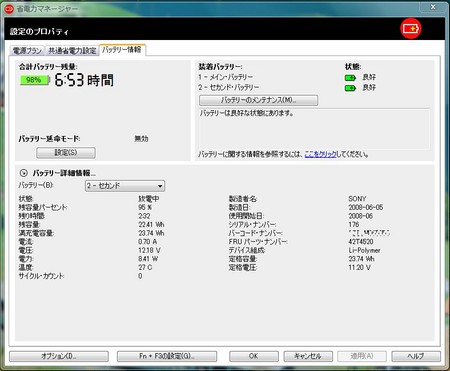Collapse the バッテリー詳細情報 section
This screenshot has width=450, height=371.
click(x=23, y=173)
